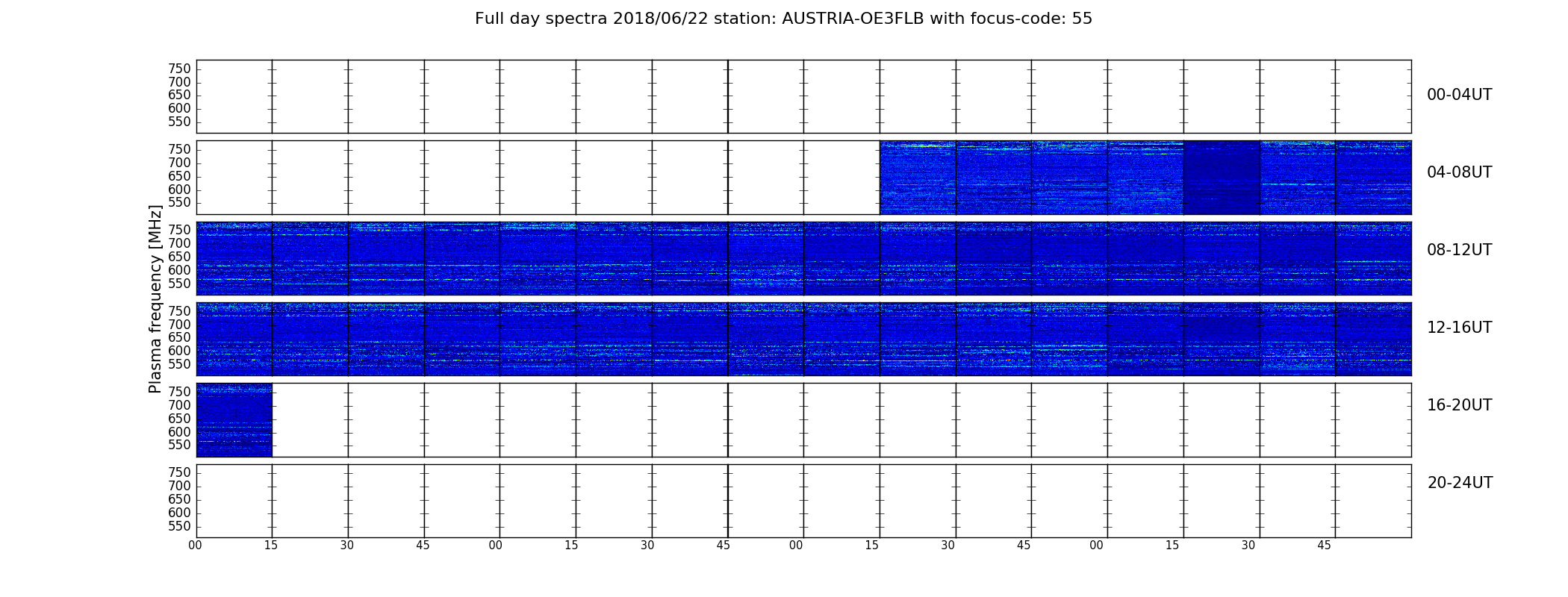Click the 550 tick label of the 20-24UT panel
This screenshot has height=597, width=1568.
[179, 526]
